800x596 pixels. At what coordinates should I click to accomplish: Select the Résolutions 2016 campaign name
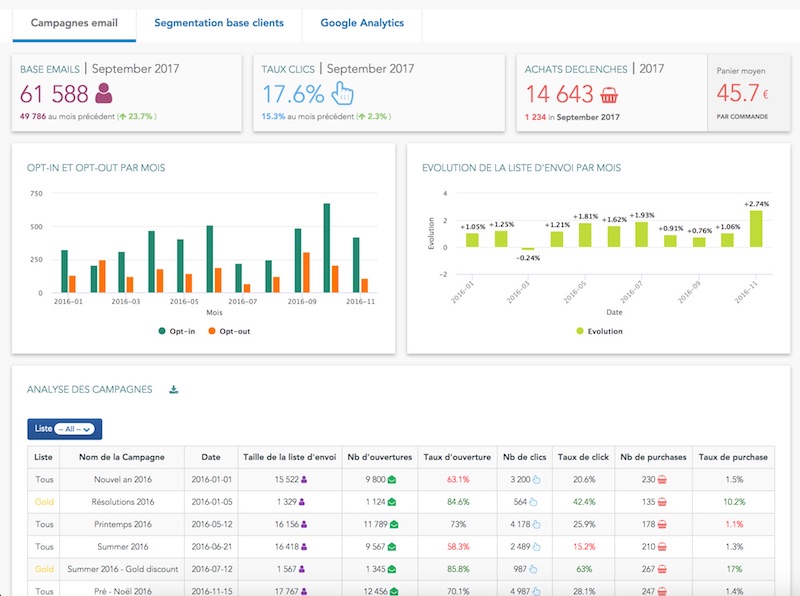click(x=122, y=502)
